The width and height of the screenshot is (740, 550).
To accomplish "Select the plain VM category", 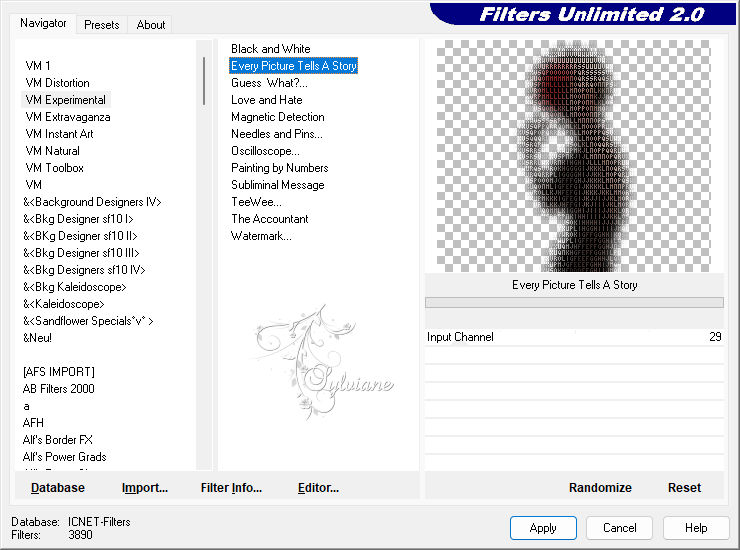I will tap(34, 185).
